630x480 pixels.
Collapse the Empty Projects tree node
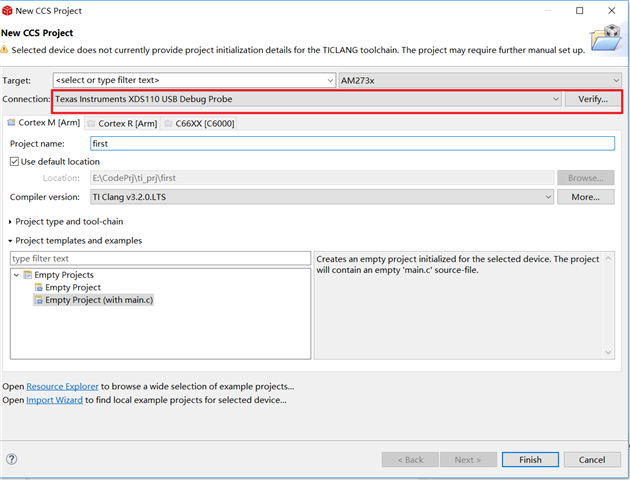click(17, 275)
